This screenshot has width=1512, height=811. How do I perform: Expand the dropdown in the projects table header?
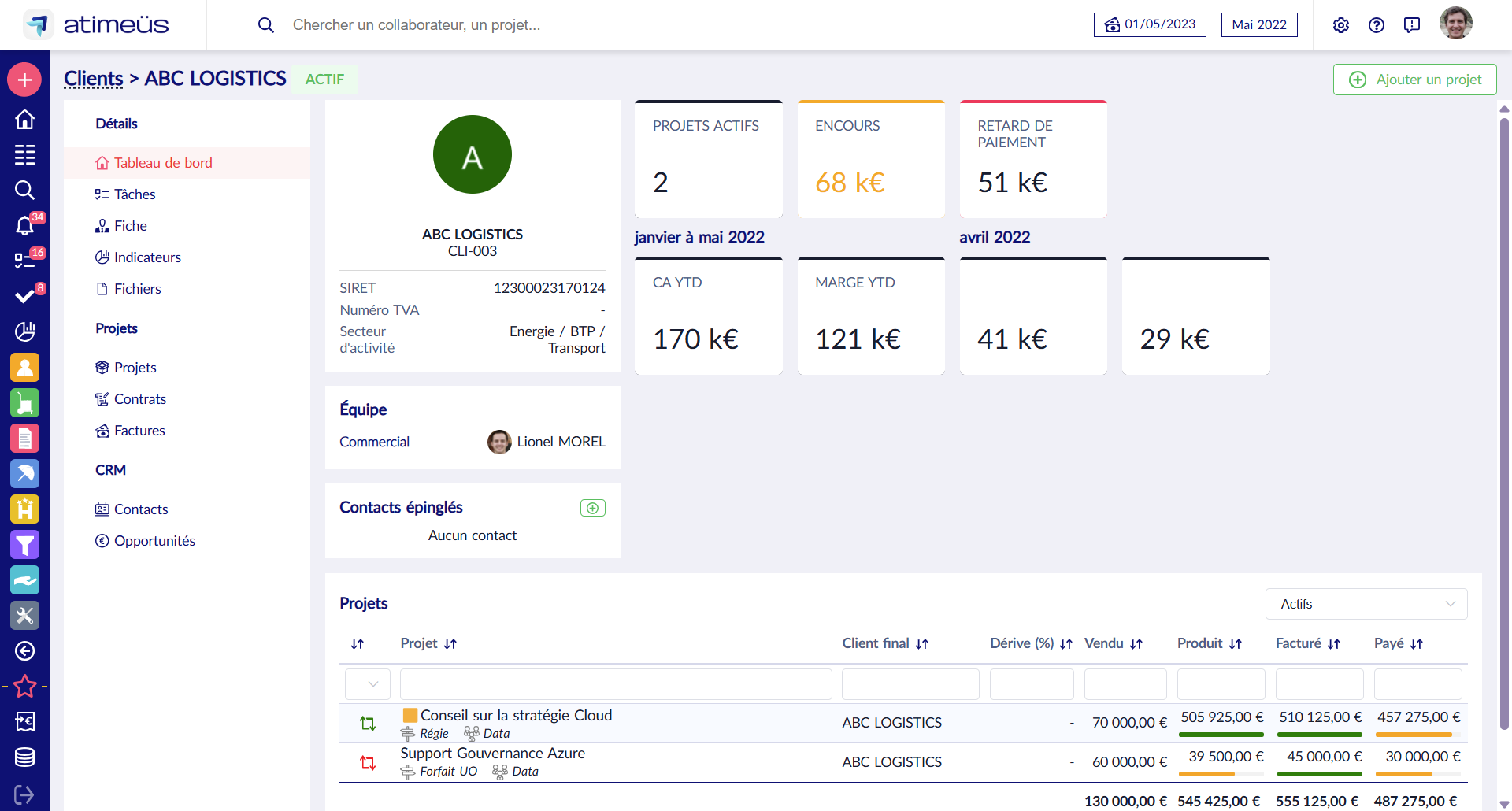click(x=367, y=683)
